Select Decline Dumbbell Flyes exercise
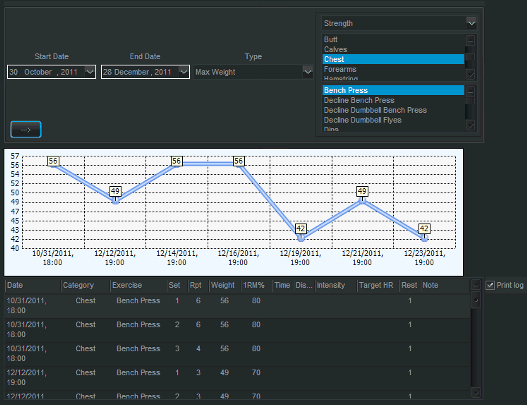527x405 pixels. pos(393,120)
